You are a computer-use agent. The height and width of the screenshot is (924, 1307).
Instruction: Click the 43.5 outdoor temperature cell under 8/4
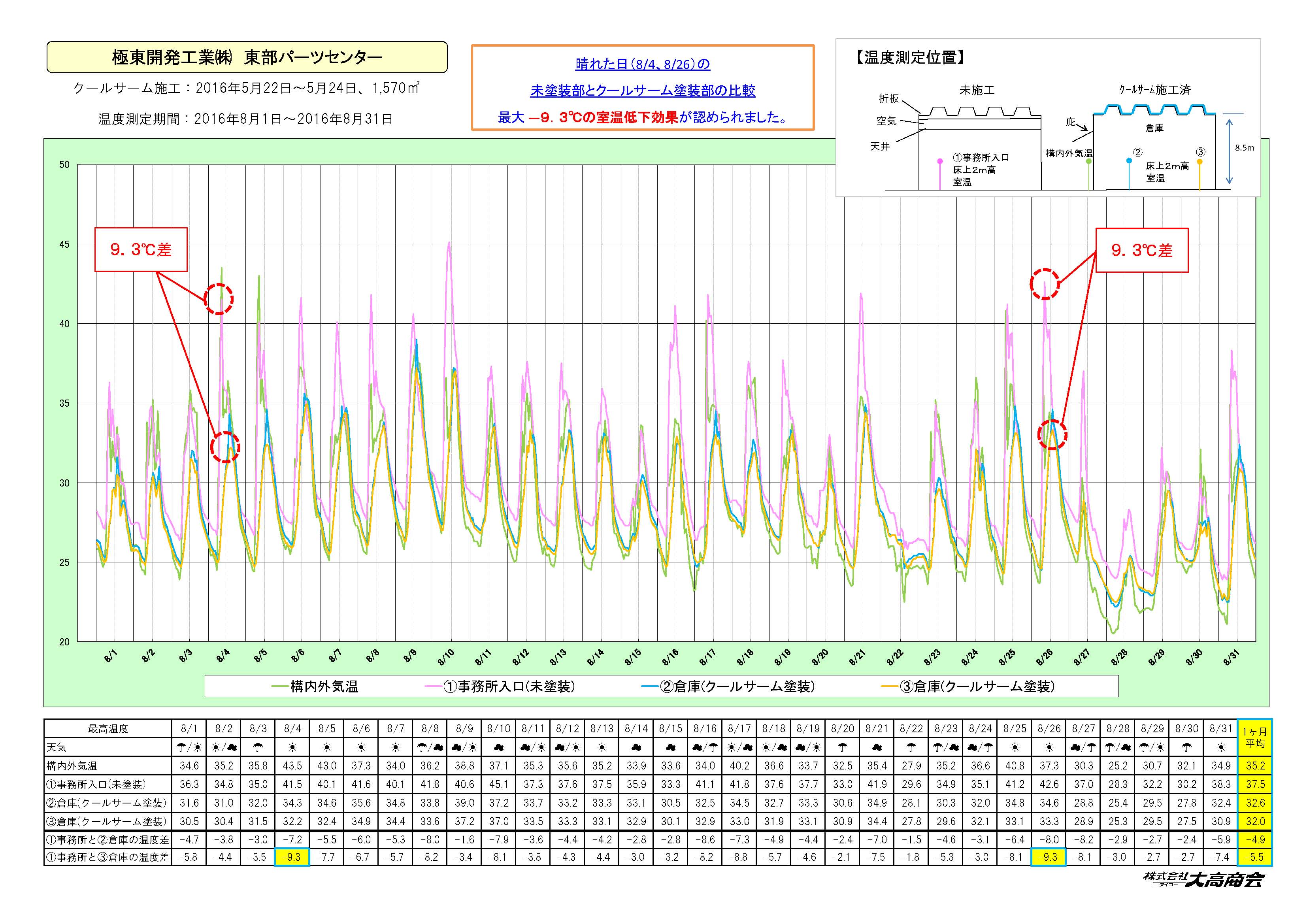click(292, 766)
